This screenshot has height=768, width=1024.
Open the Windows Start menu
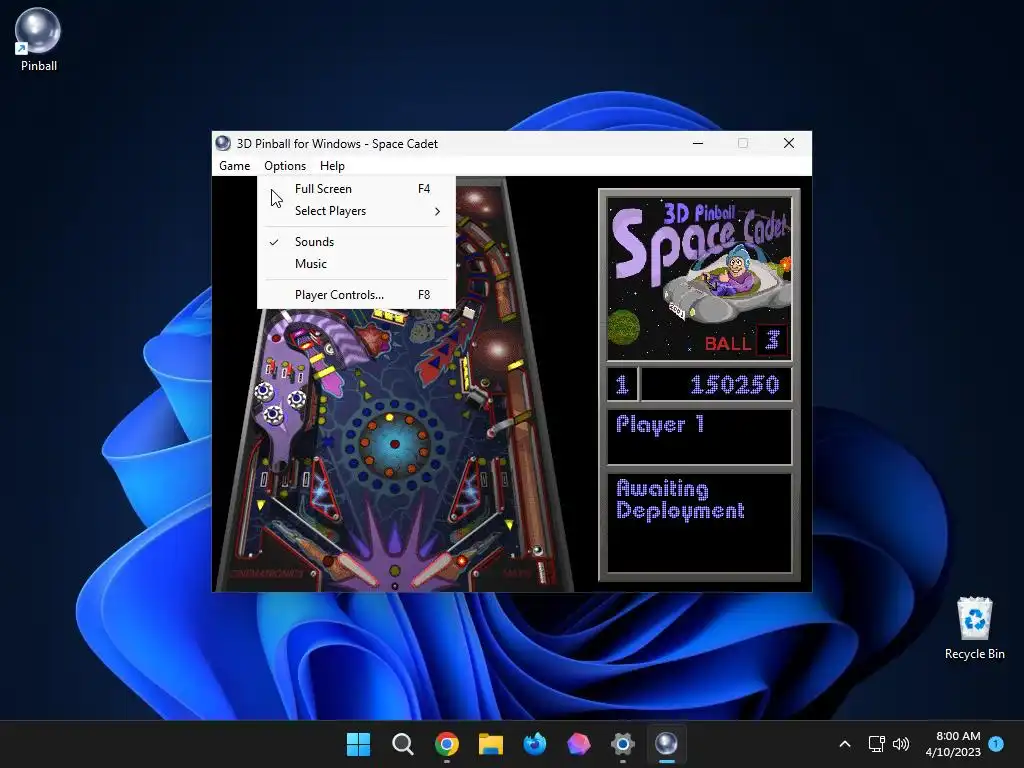pos(359,744)
